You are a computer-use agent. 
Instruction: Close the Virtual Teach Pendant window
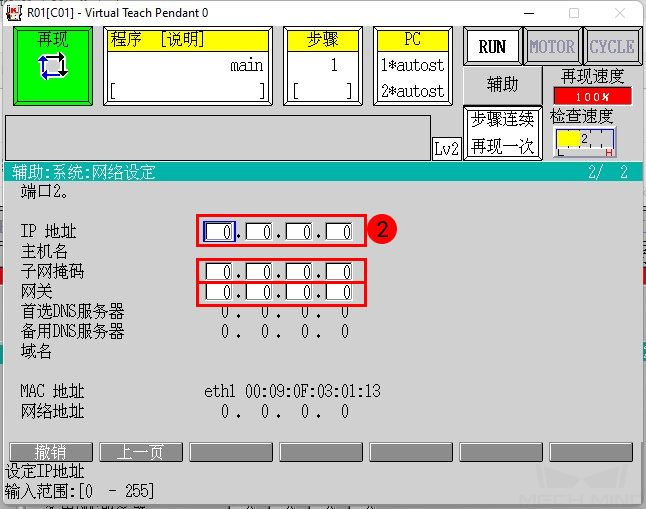[620, 13]
